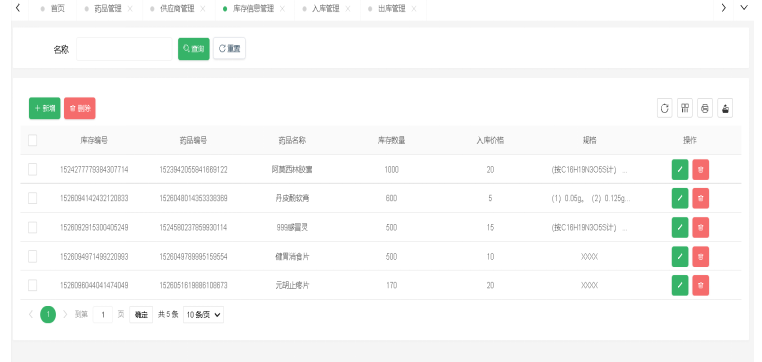
Task: Edit the 元胡止疼片 inventory row
Action: (680, 285)
